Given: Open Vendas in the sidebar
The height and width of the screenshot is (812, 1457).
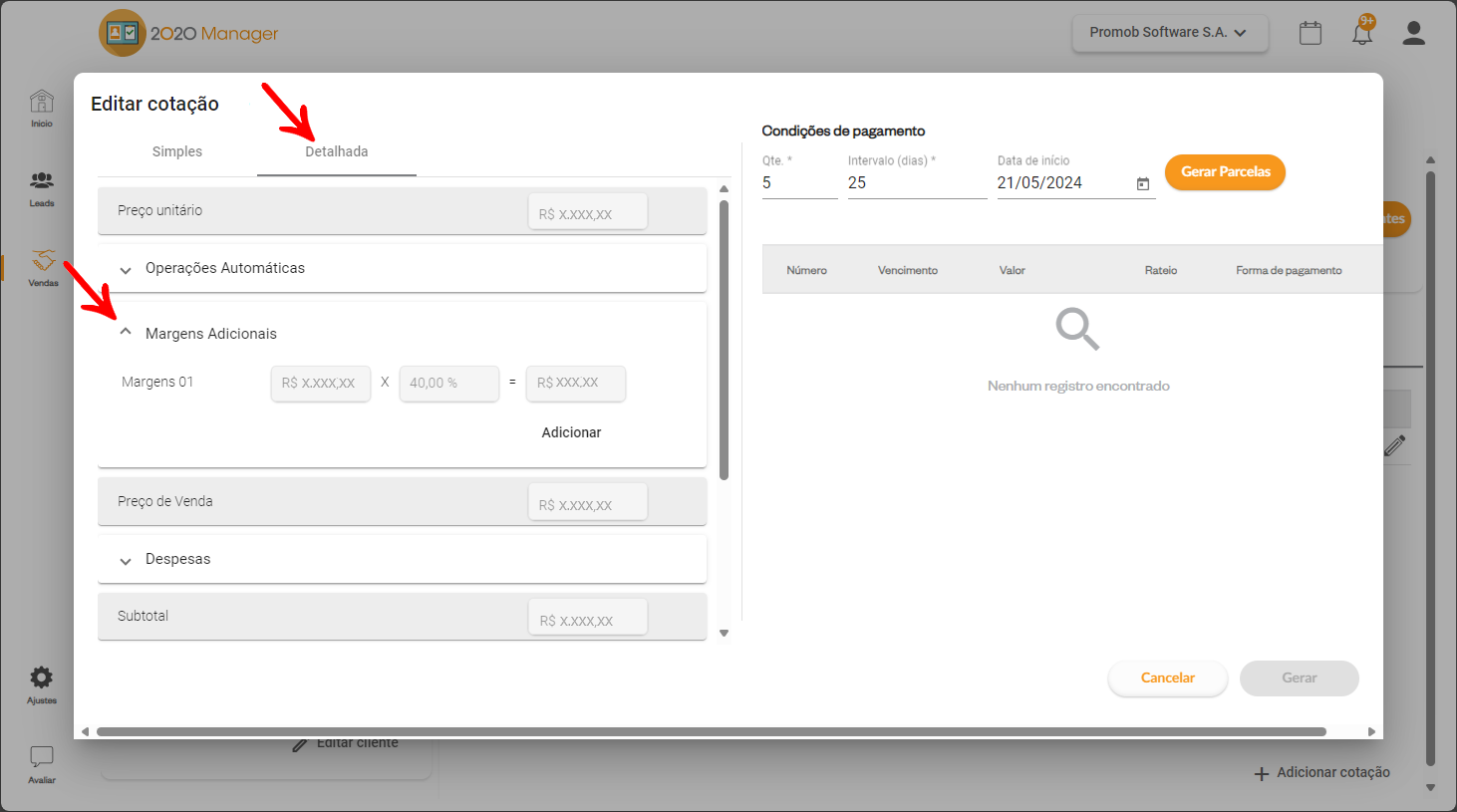Looking at the screenshot, I should tap(43, 268).
